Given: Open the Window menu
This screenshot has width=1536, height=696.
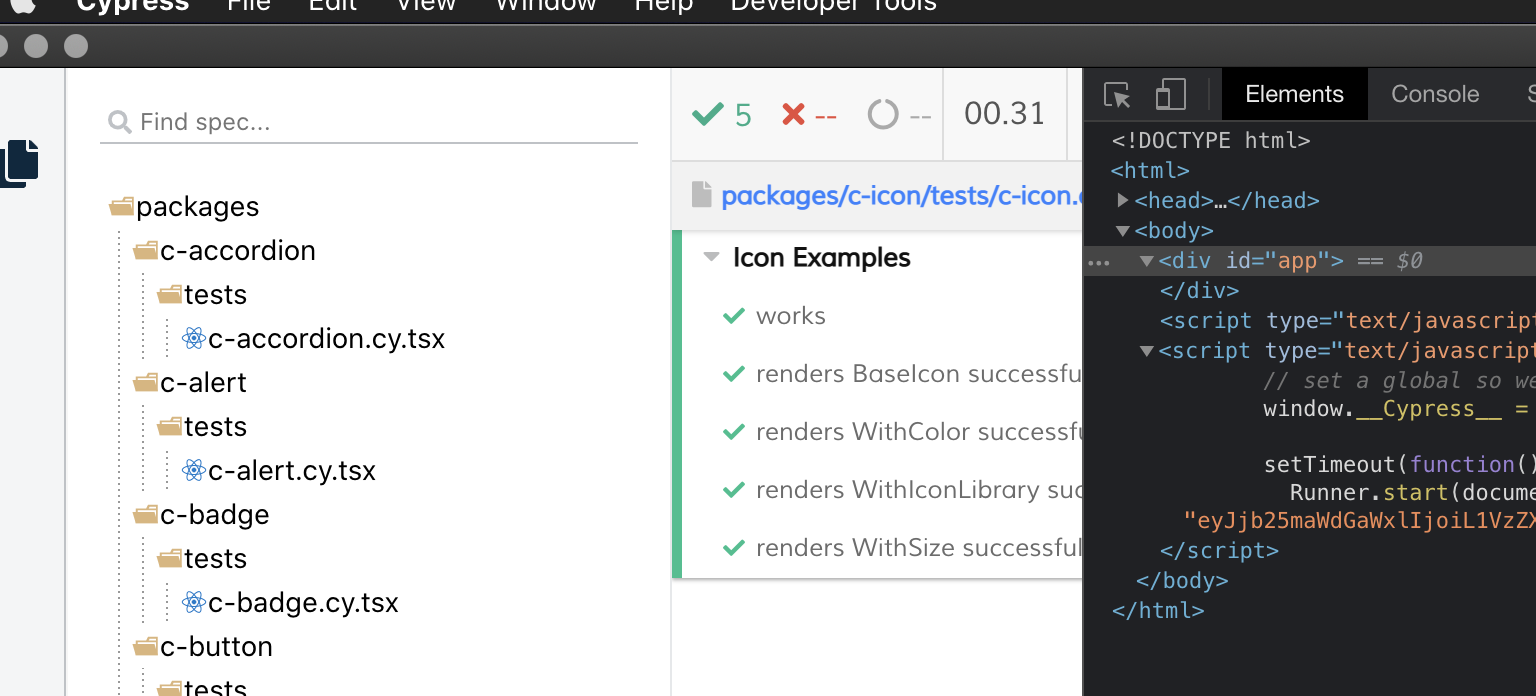Looking at the screenshot, I should point(546,5).
